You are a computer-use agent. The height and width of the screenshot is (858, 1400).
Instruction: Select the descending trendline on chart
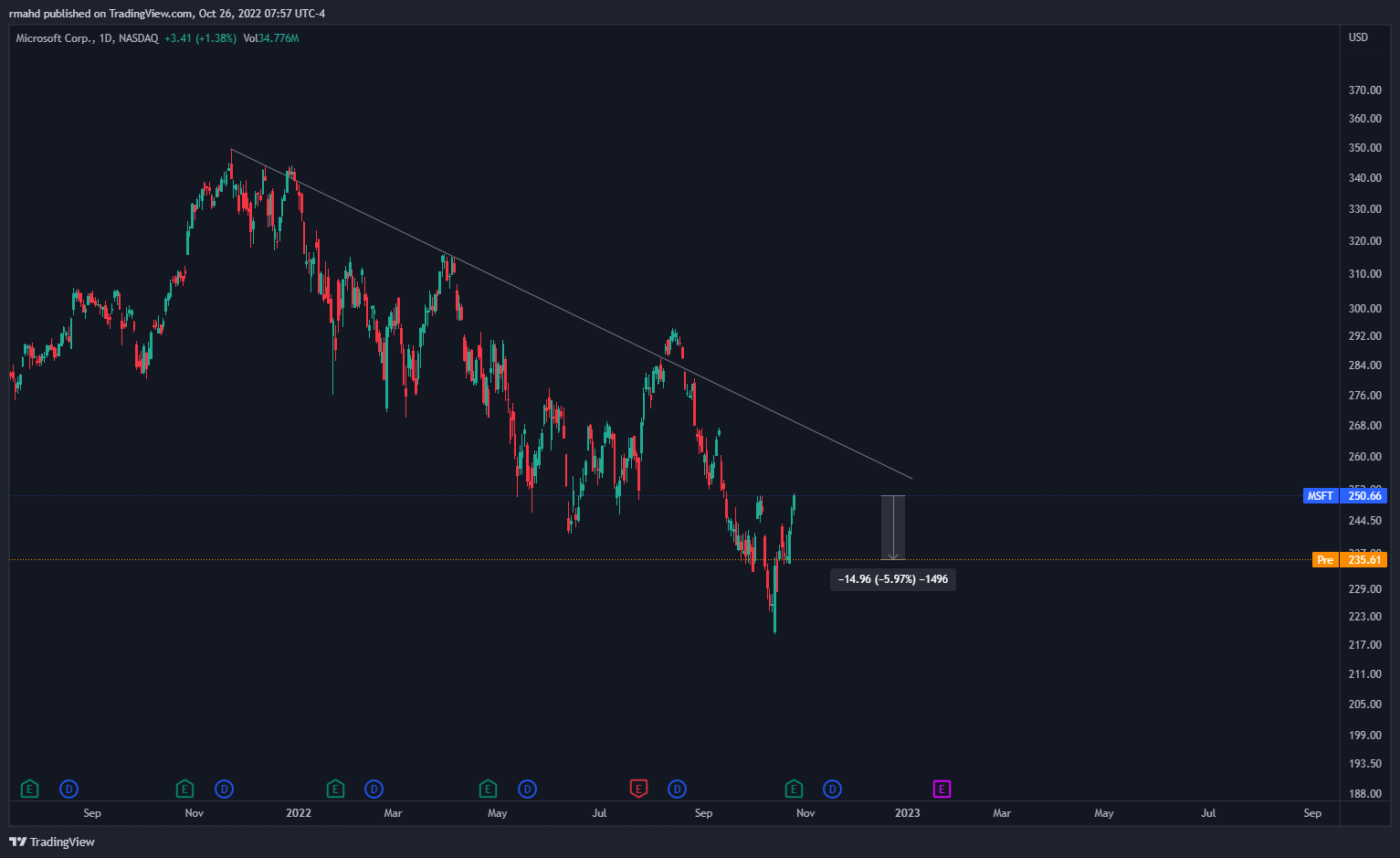point(572,313)
